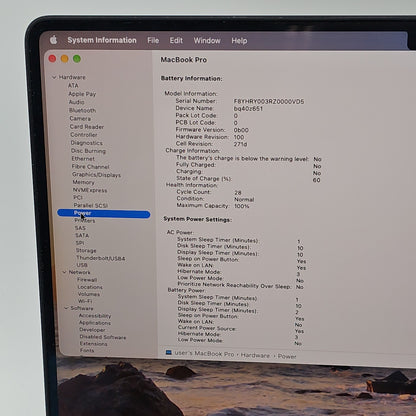Select Applications under Software
Screen dimensions: 416x416
pyautogui.click(x=95, y=323)
